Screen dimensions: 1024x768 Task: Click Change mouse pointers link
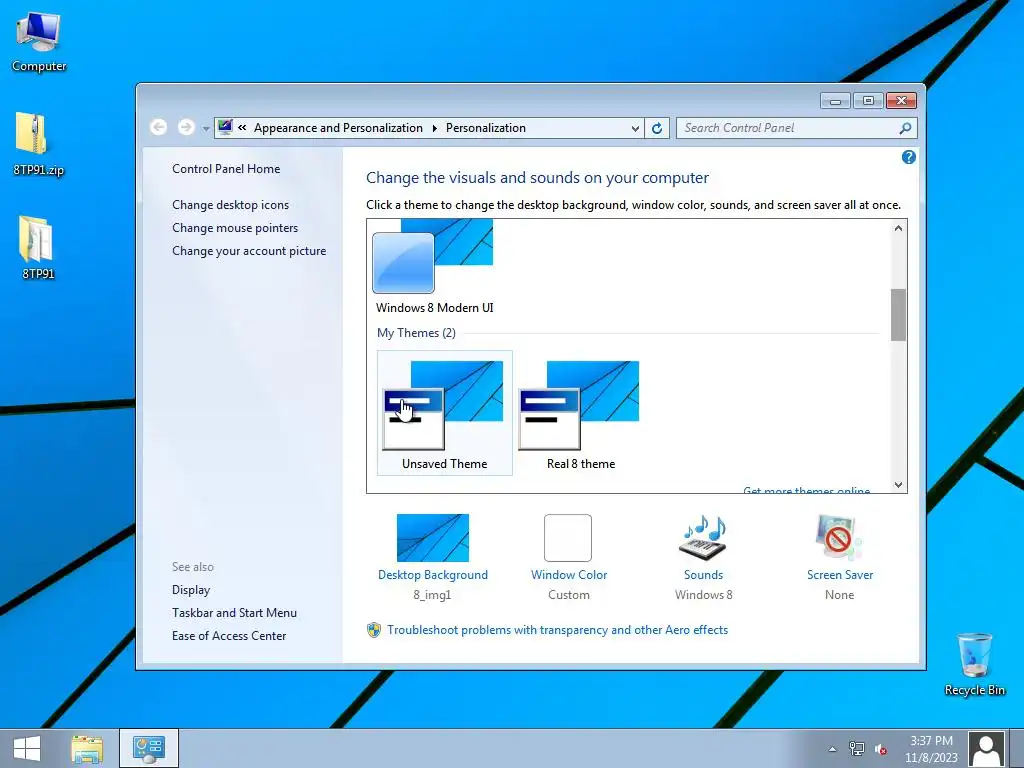235,228
